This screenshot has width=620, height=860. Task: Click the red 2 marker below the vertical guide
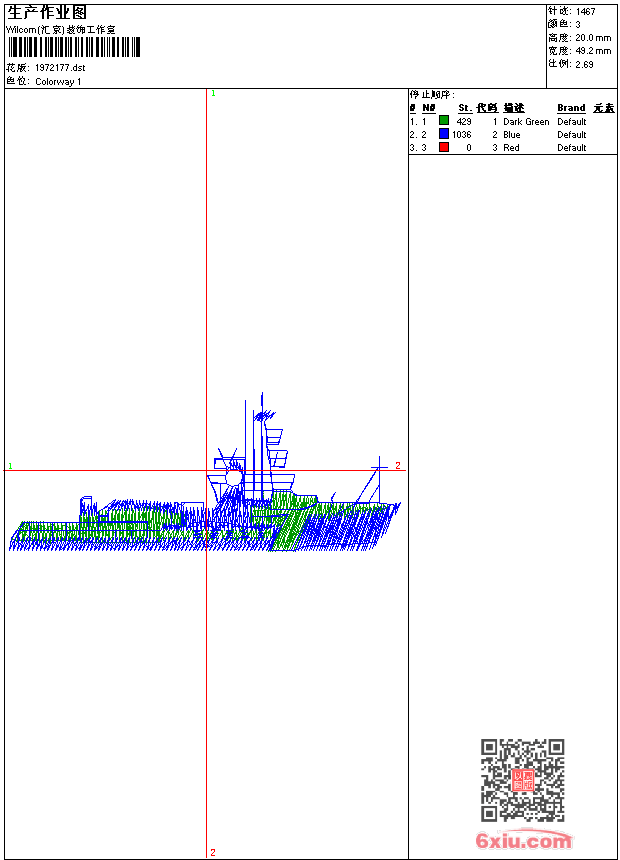pos(213,852)
